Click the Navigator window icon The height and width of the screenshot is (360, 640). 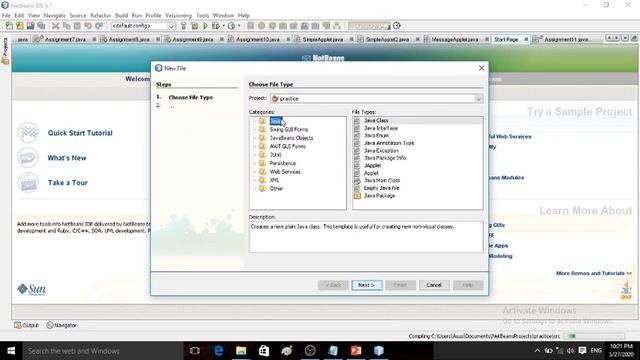[x=50, y=325]
